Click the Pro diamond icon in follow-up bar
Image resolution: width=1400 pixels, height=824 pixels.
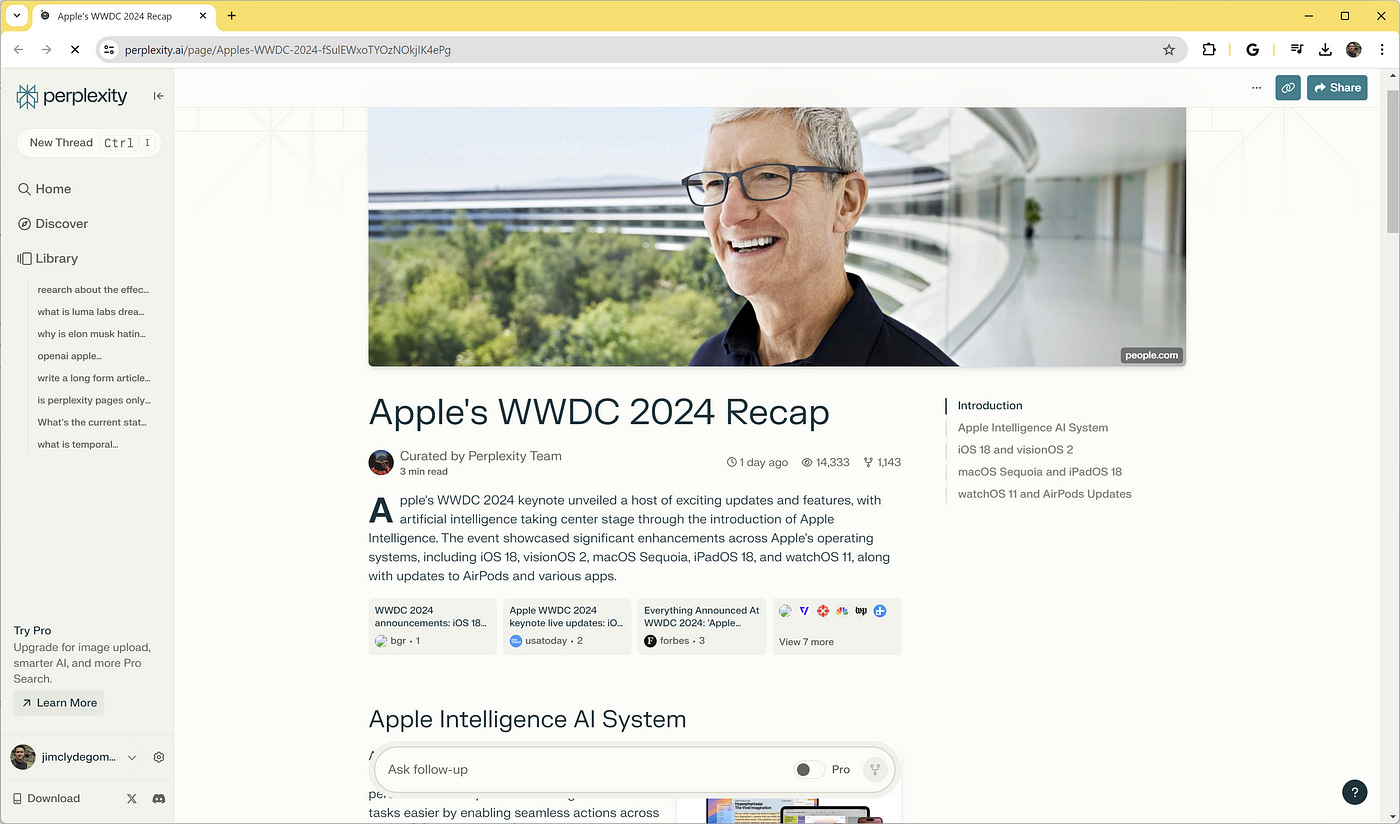point(875,769)
